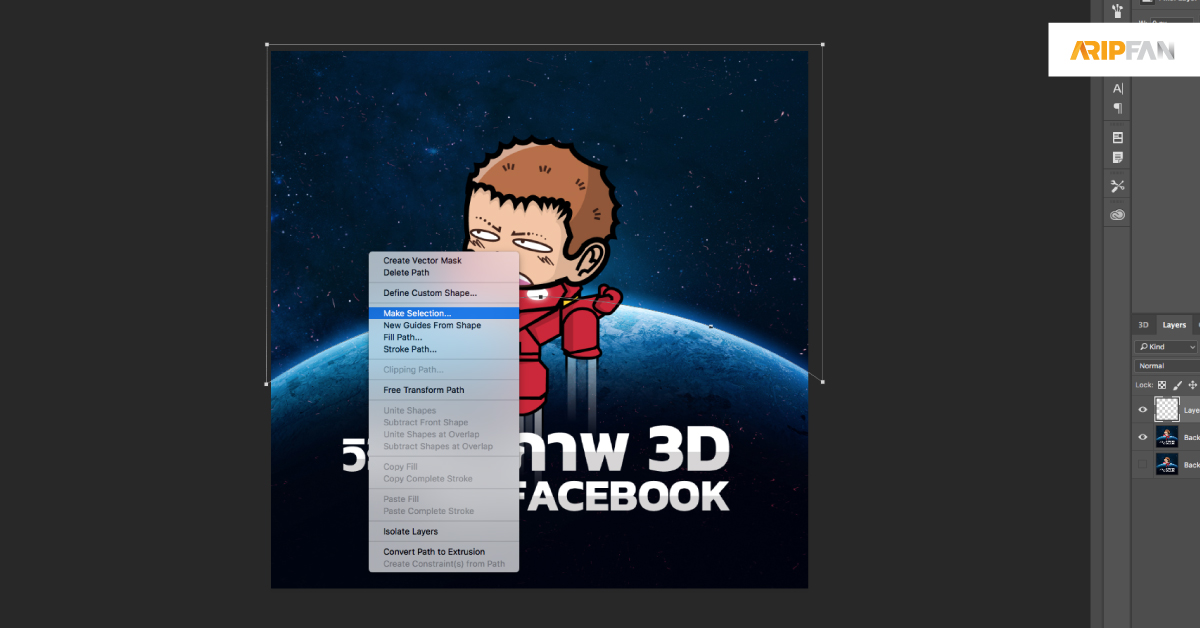
Task: Click Paste Complete Stroke entry
Action: (x=428, y=511)
